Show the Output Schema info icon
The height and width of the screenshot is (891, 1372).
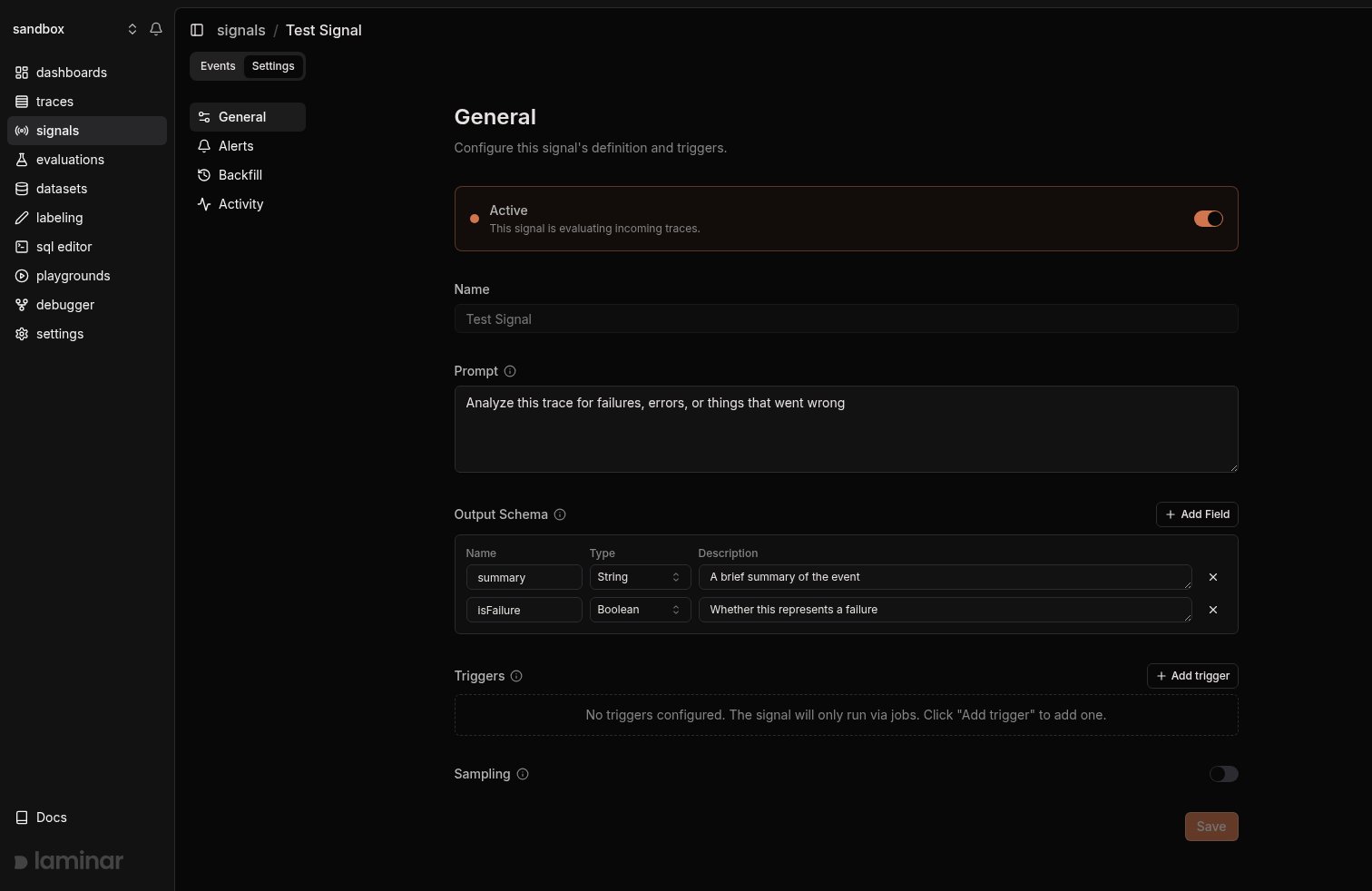[x=560, y=514]
